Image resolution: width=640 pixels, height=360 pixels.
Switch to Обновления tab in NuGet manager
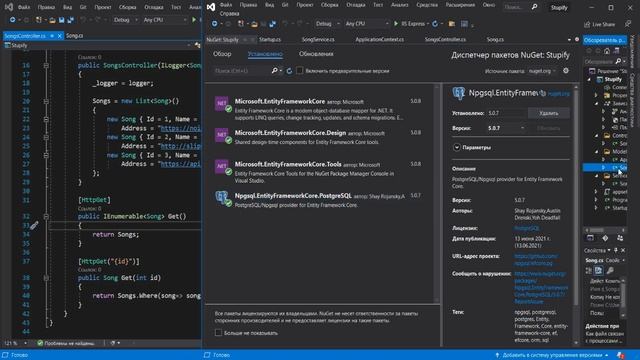point(316,54)
